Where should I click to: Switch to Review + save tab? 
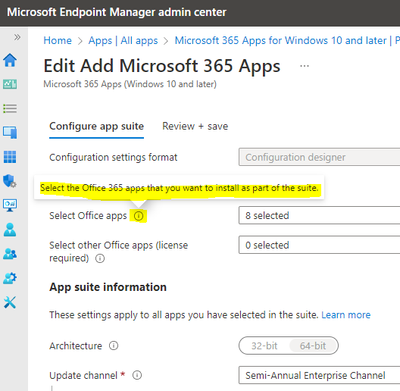[195, 126]
